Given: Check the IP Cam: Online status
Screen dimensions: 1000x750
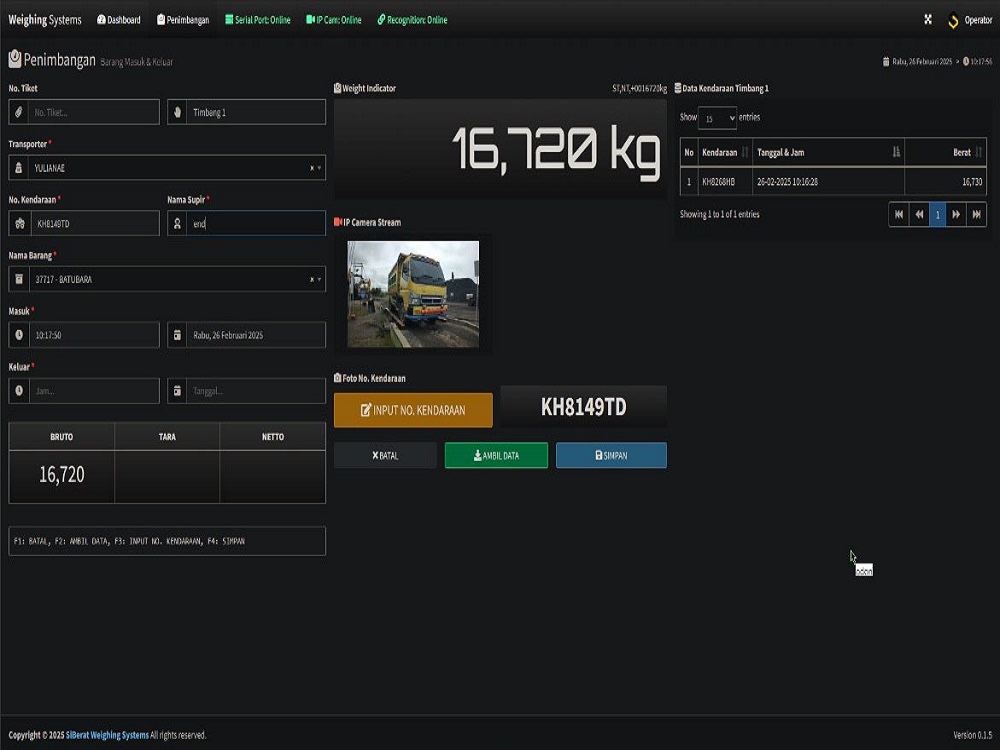Looking at the screenshot, I should point(334,20).
